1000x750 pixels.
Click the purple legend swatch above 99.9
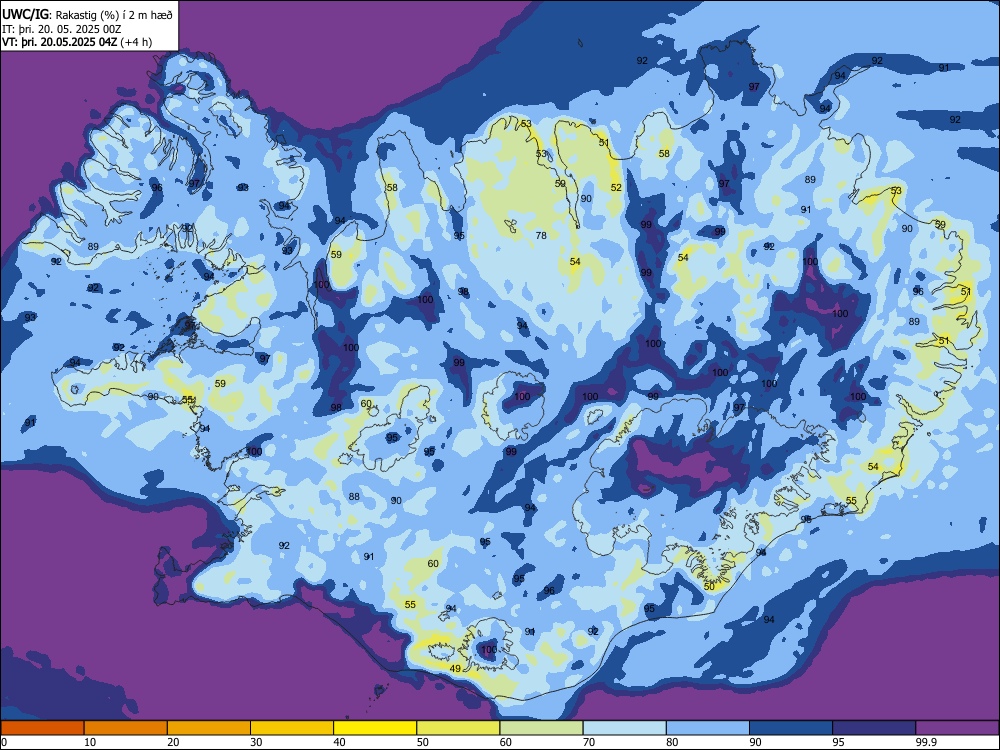(957, 728)
